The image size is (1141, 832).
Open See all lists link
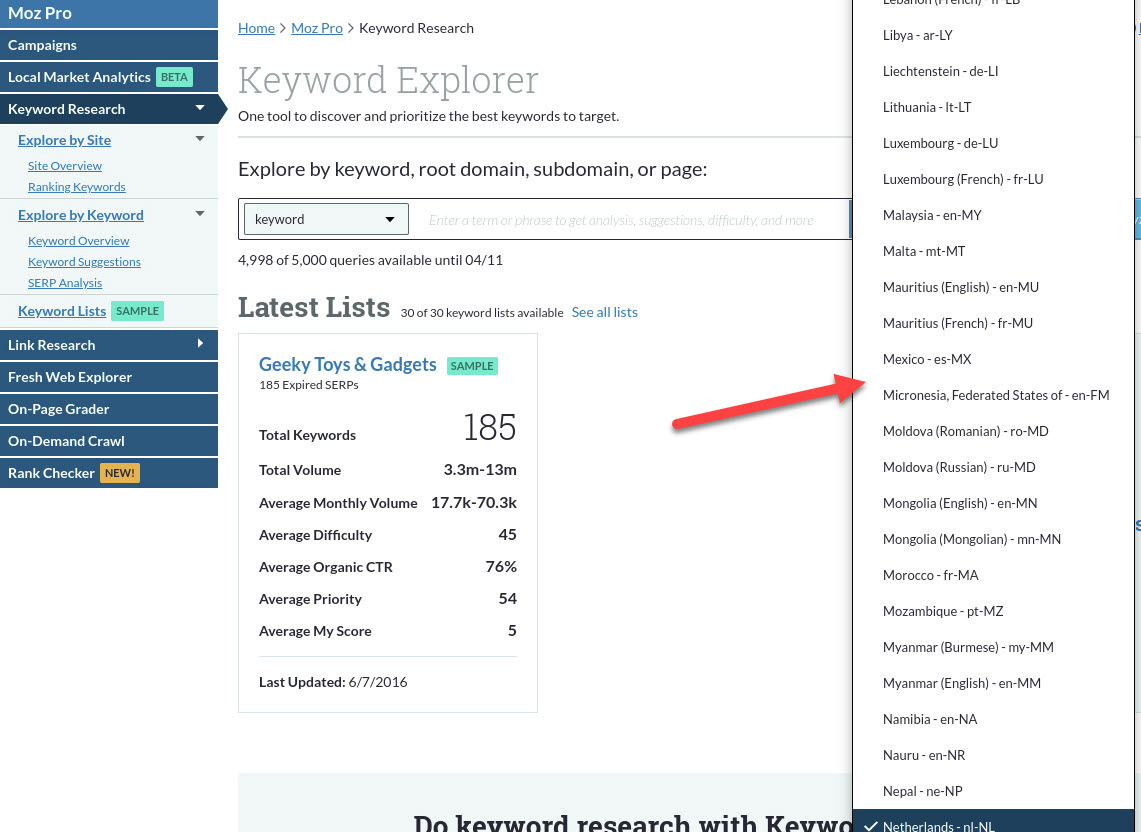(x=604, y=312)
